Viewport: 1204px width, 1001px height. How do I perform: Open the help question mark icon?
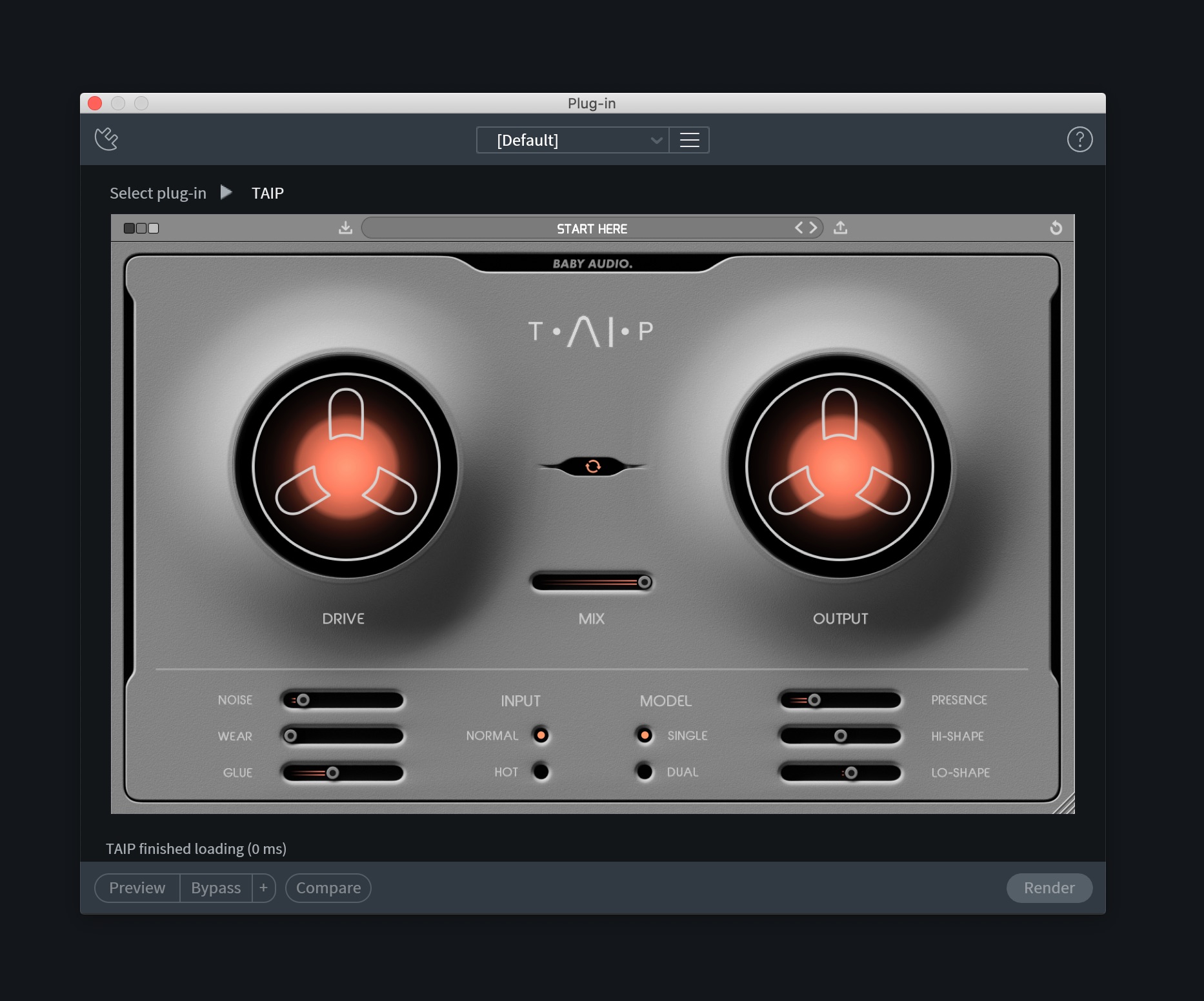(x=1079, y=139)
